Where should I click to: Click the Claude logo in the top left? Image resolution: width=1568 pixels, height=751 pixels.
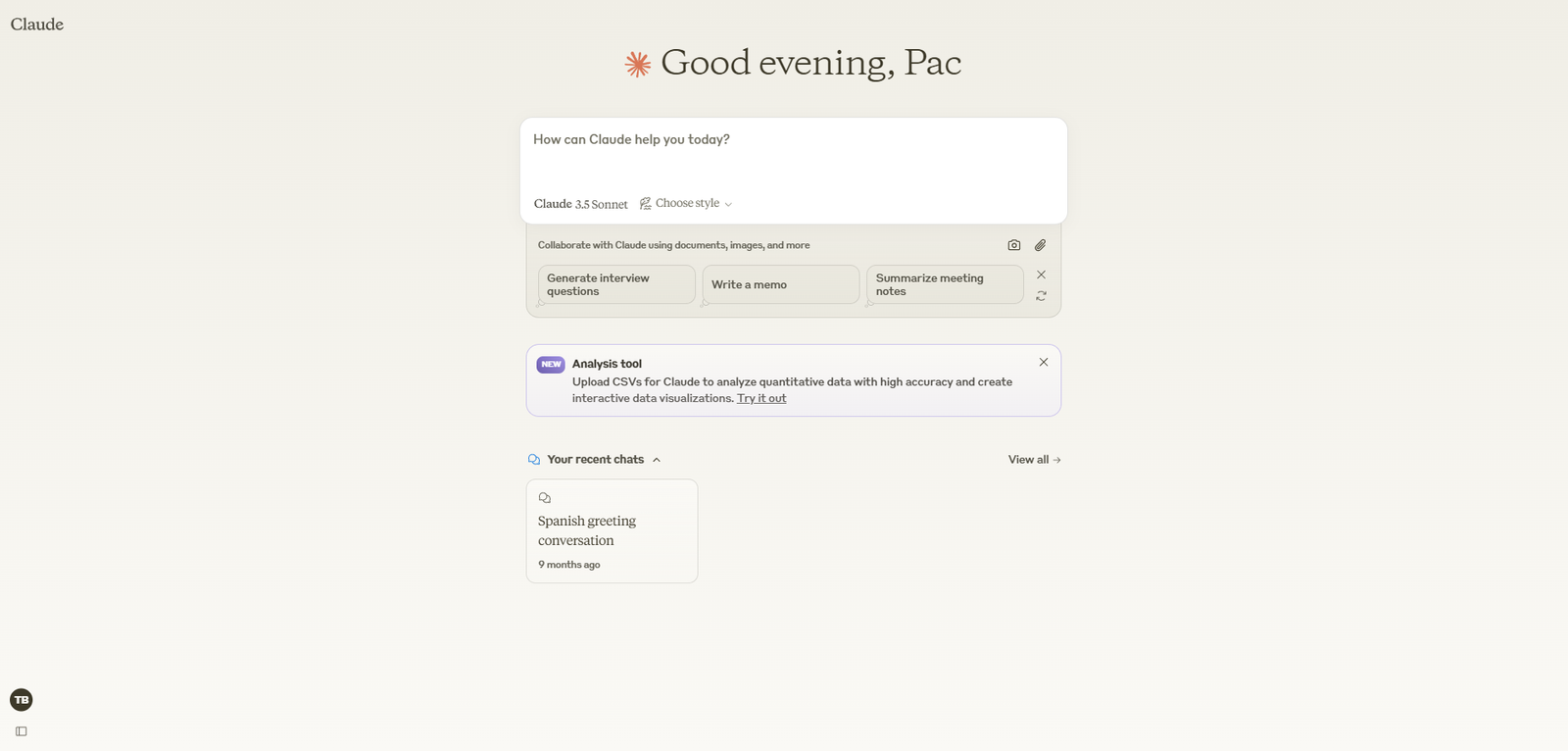[37, 25]
